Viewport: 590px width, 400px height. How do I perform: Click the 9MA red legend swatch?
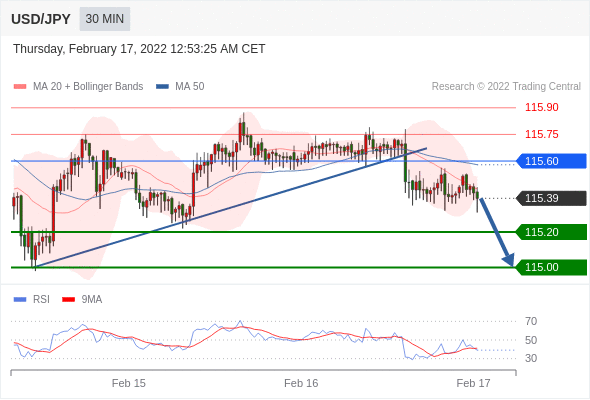coord(68,300)
